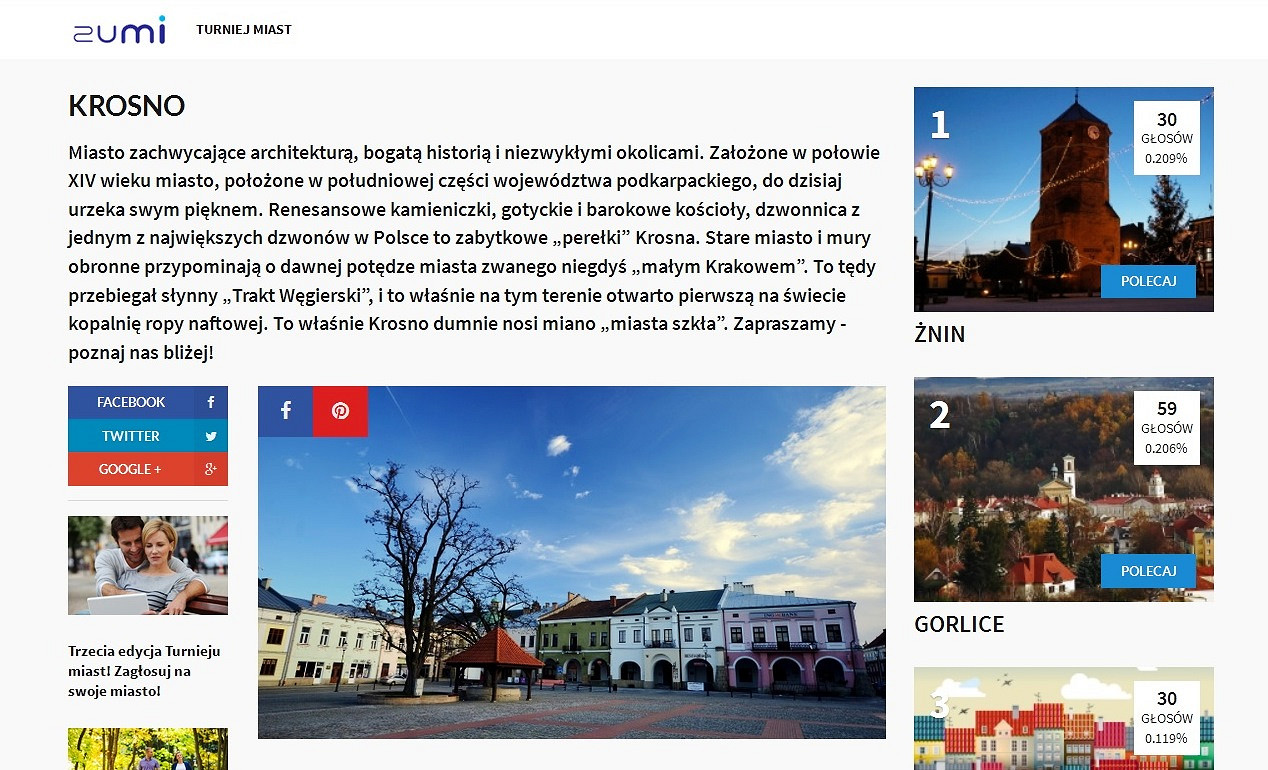
Task: Click the Twitter bird icon
Action: click(210, 436)
